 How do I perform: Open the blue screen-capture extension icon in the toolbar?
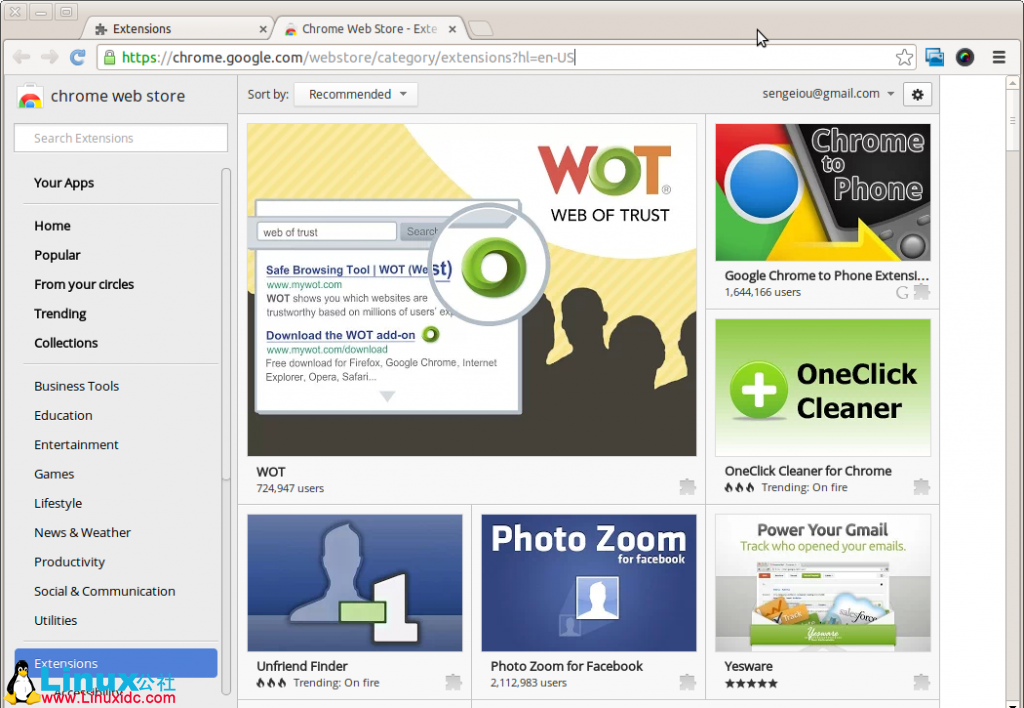[x=935, y=57]
